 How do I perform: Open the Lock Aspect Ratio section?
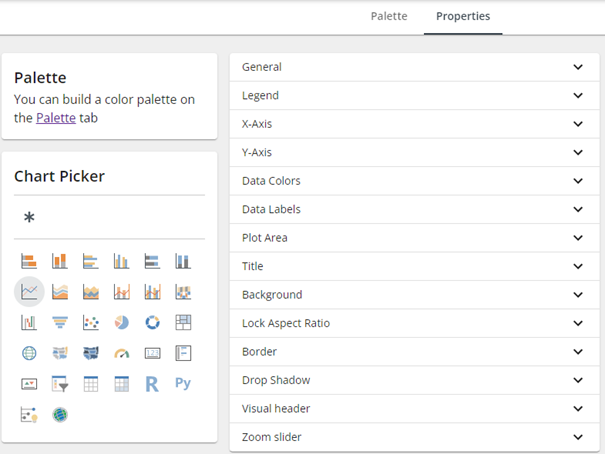414,323
